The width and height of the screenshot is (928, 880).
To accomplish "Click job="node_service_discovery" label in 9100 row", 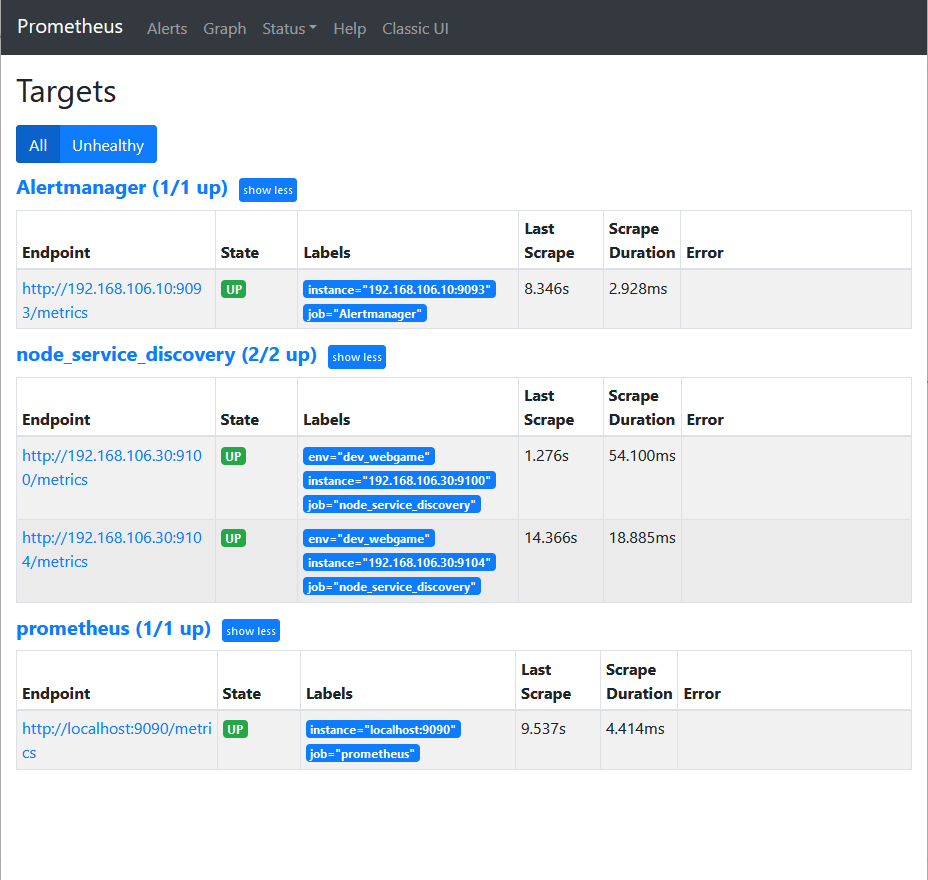I will [392, 505].
